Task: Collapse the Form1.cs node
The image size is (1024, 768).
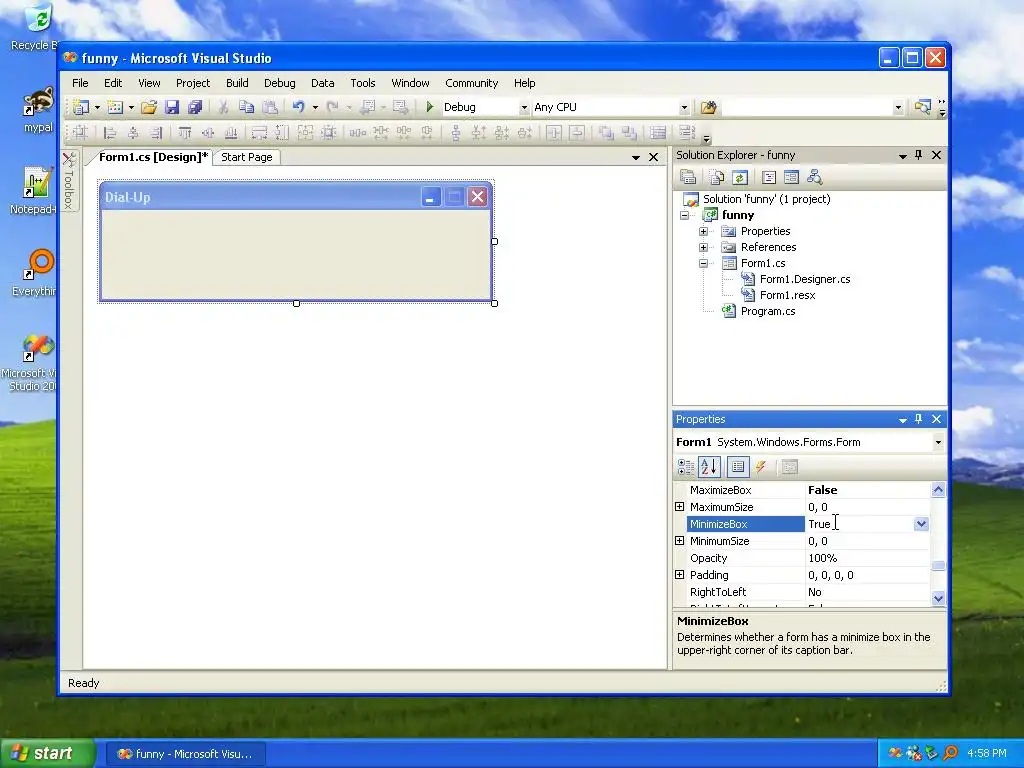Action: pyautogui.click(x=703, y=263)
